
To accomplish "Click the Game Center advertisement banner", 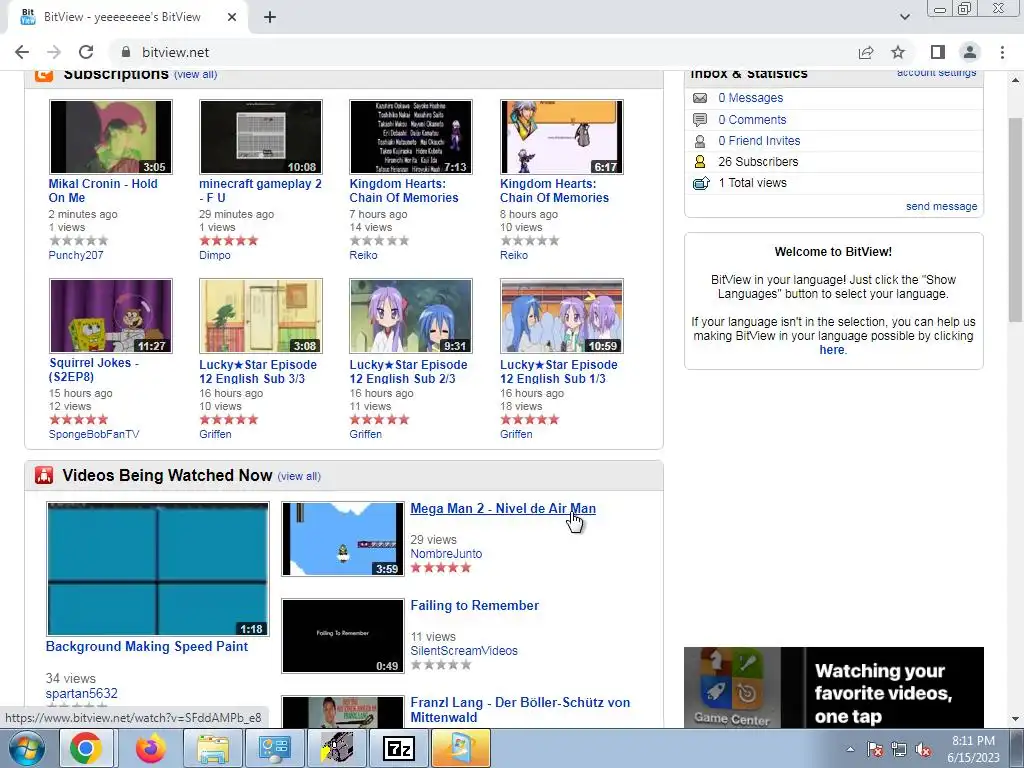I will tap(833, 687).
